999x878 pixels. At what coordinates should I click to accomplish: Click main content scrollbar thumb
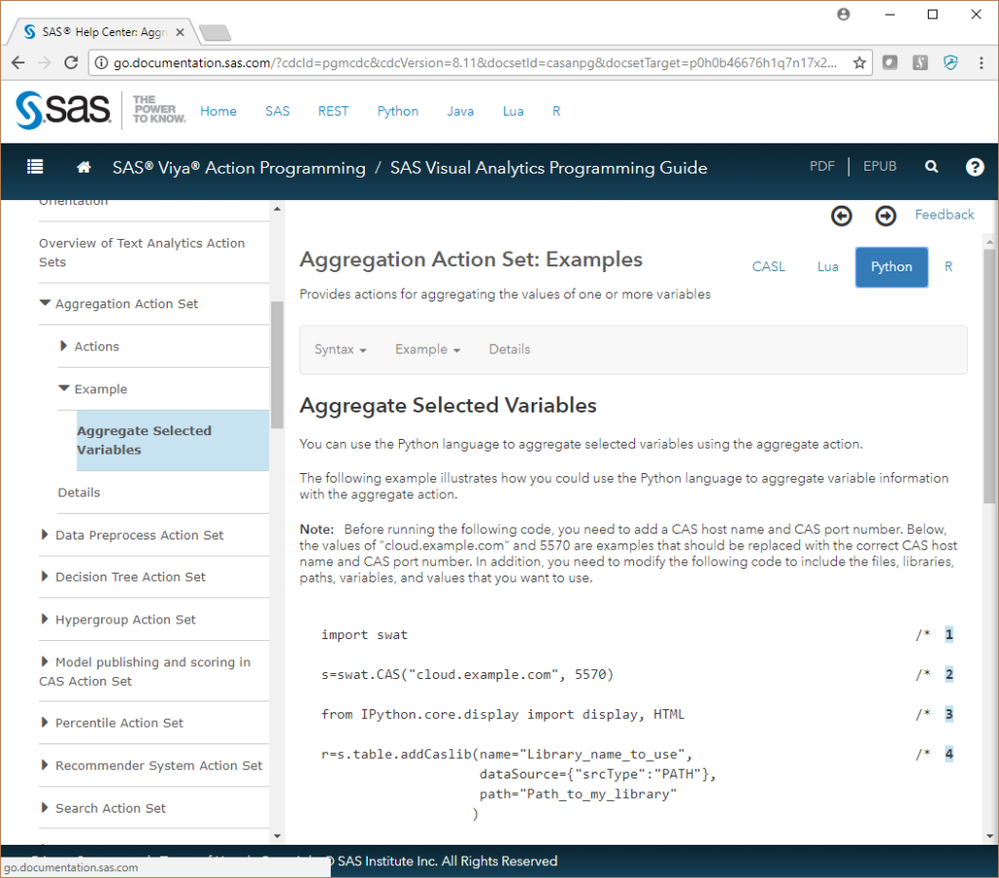(x=989, y=376)
